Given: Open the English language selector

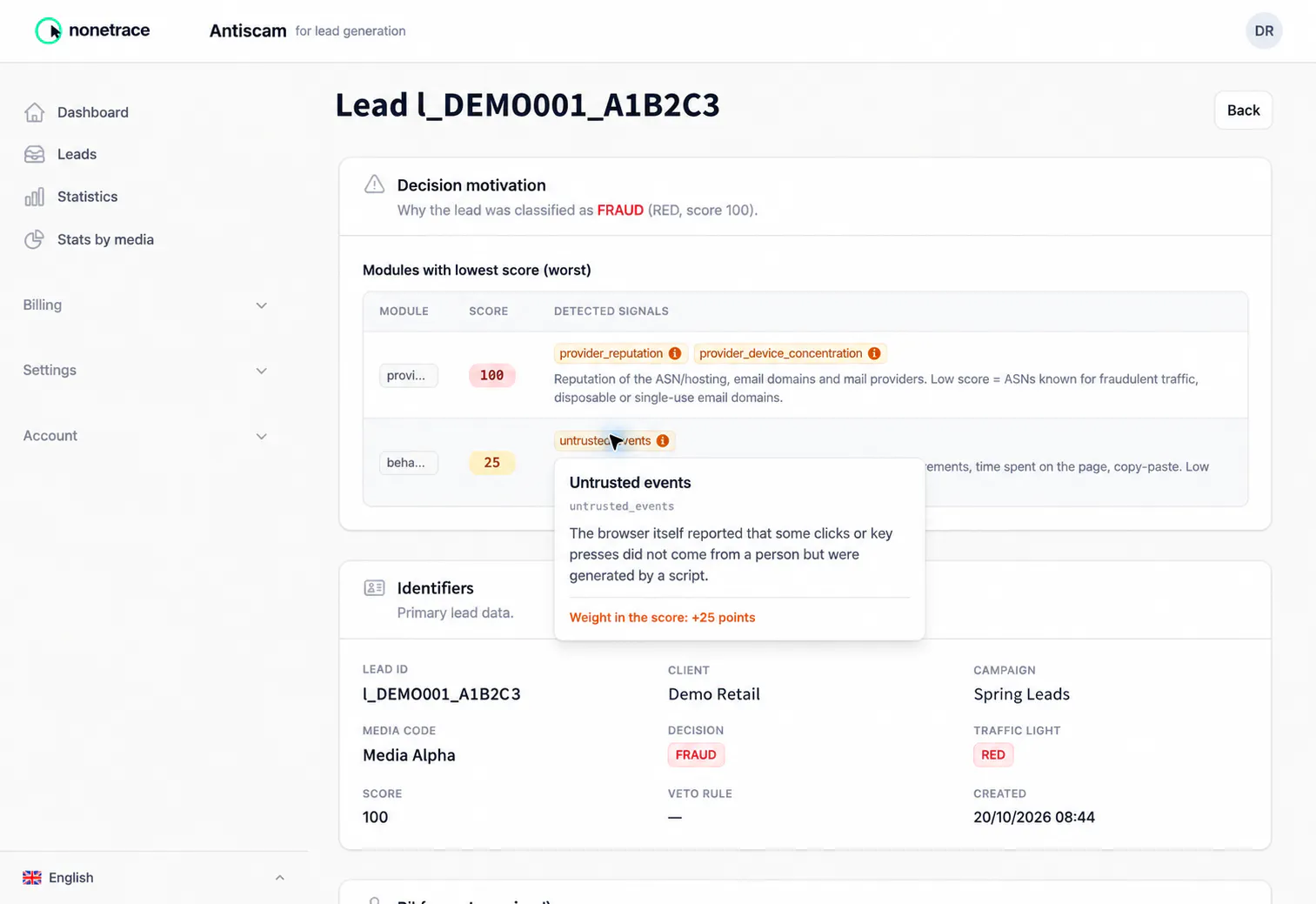Looking at the screenshot, I should tap(154, 877).
